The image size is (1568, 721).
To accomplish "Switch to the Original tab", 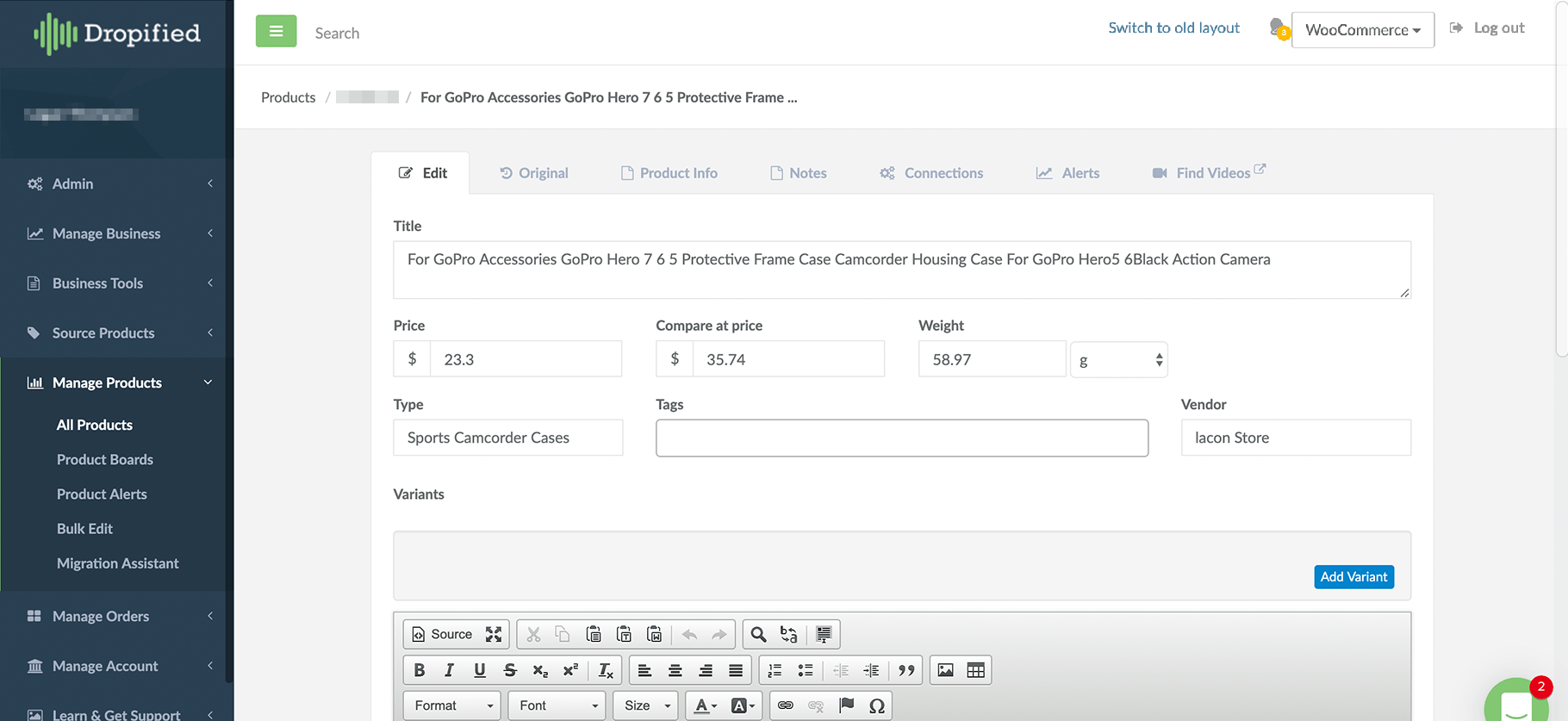I will [x=533, y=173].
